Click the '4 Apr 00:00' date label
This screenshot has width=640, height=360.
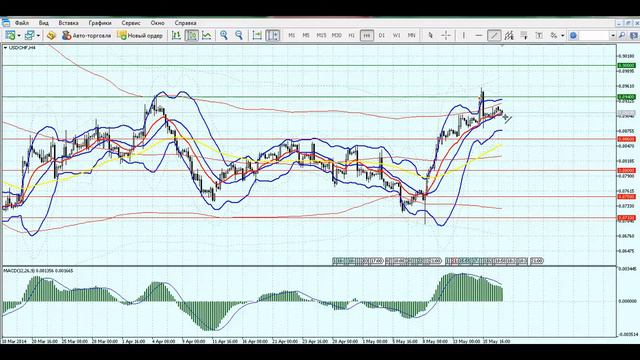coord(163,341)
